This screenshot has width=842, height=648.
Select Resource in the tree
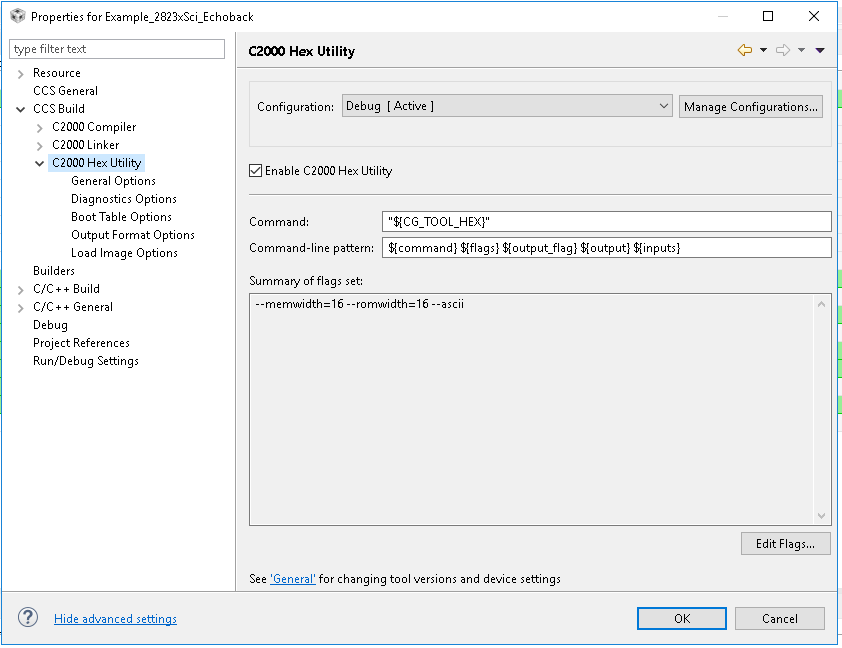pyautogui.click(x=57, y=72)
